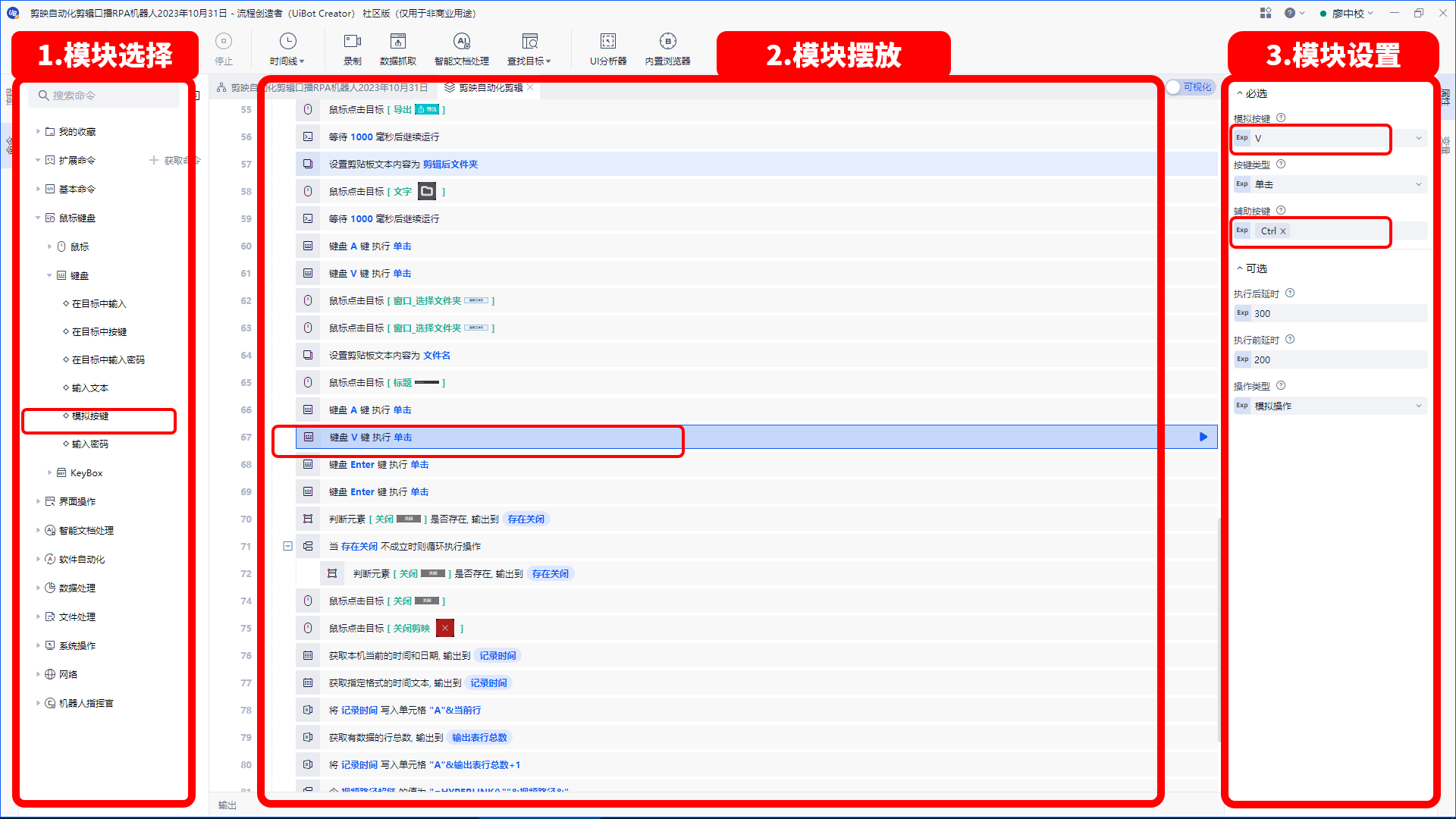Expand the KeyBox node

click(50, 472)
